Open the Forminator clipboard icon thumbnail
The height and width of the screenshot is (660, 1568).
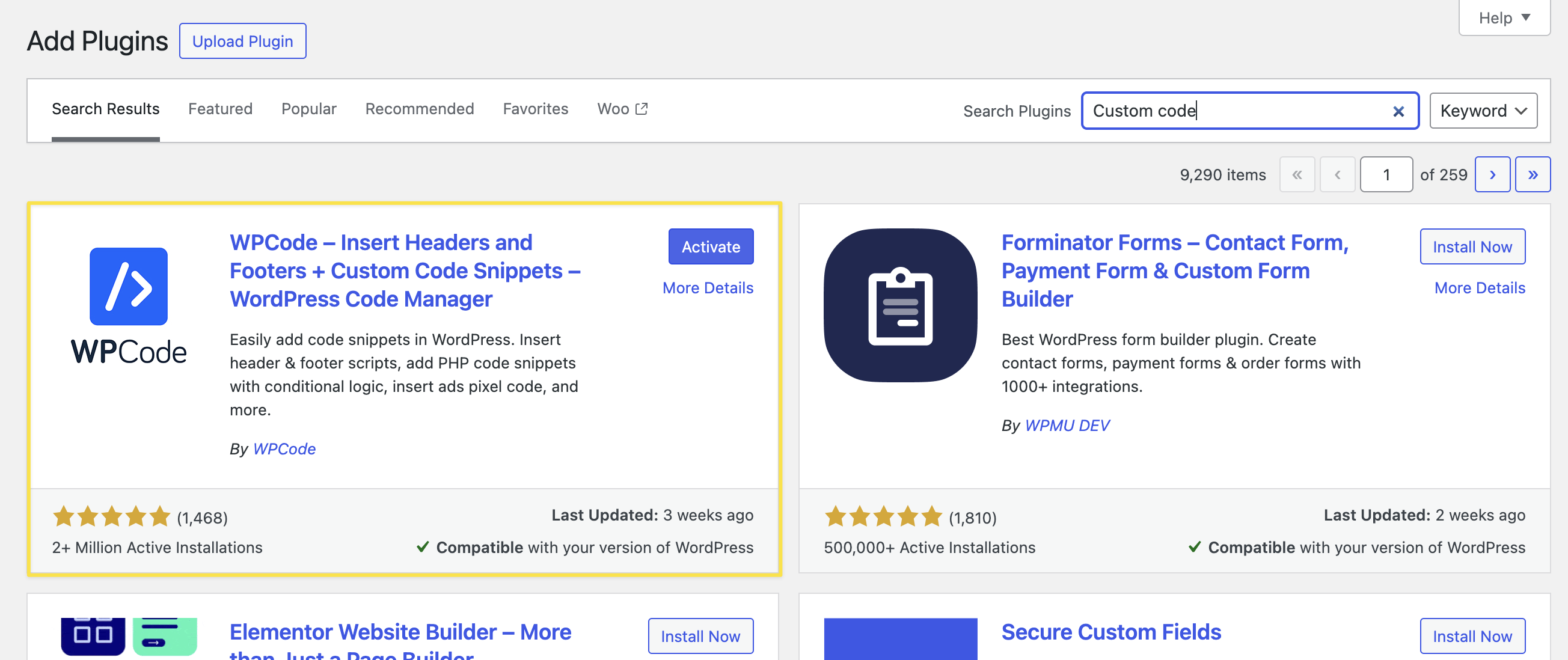(900, 305)
